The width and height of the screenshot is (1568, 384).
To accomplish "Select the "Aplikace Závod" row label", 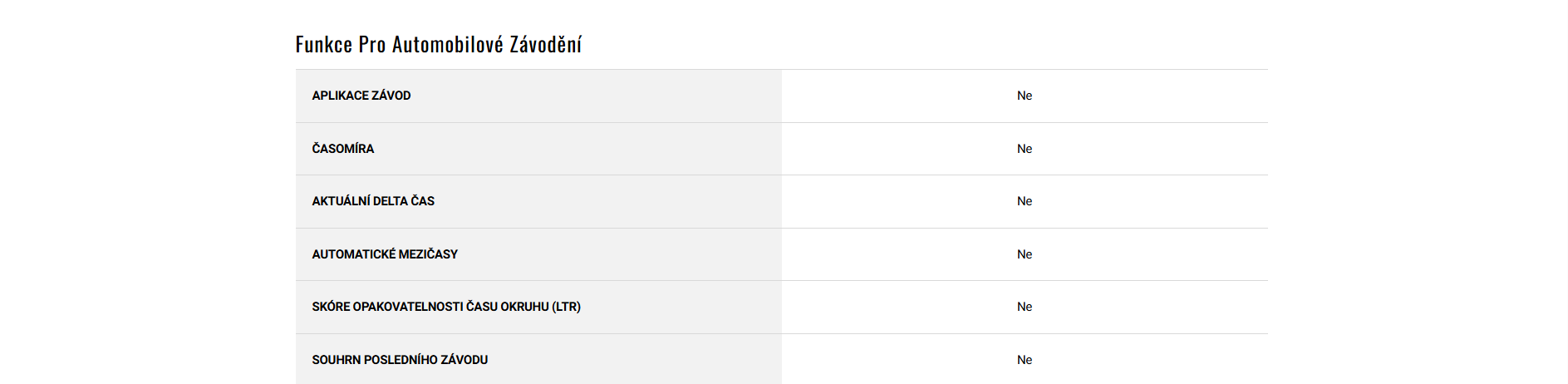I will coord(361,96).
